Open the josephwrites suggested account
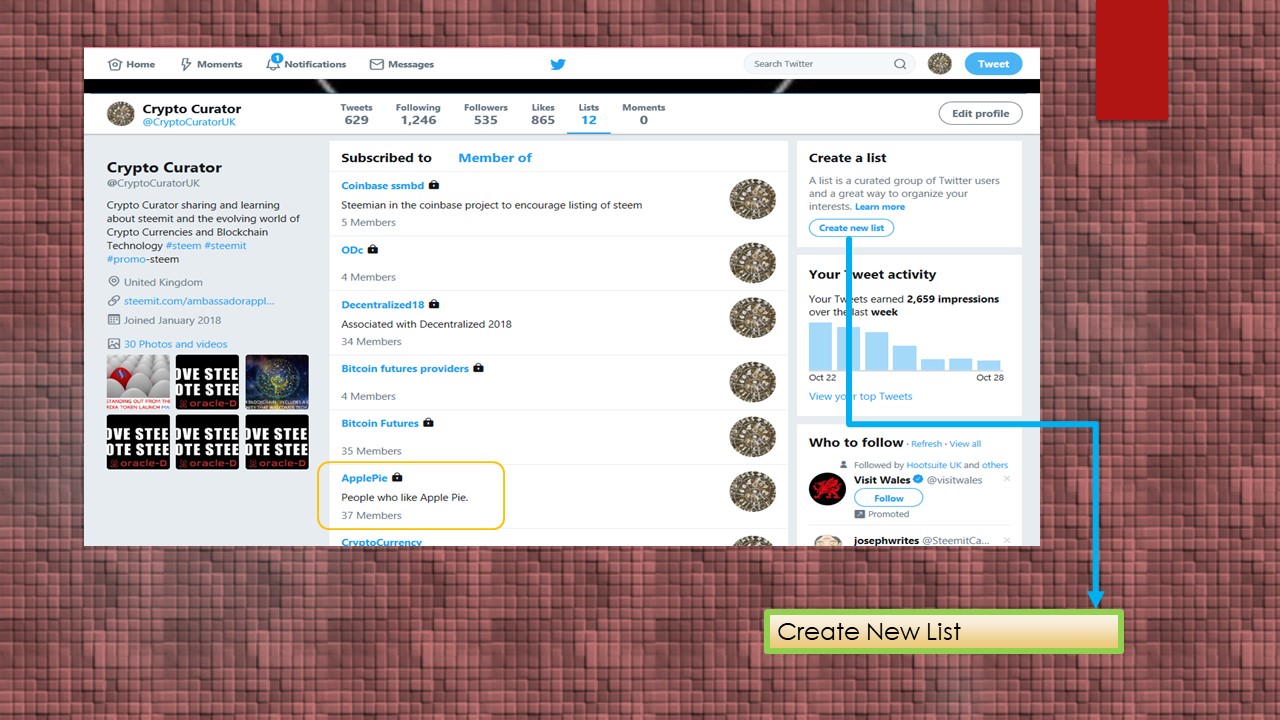Viewport: 1280px width, 720px height. pyautogui.click(x=885, y=541)
